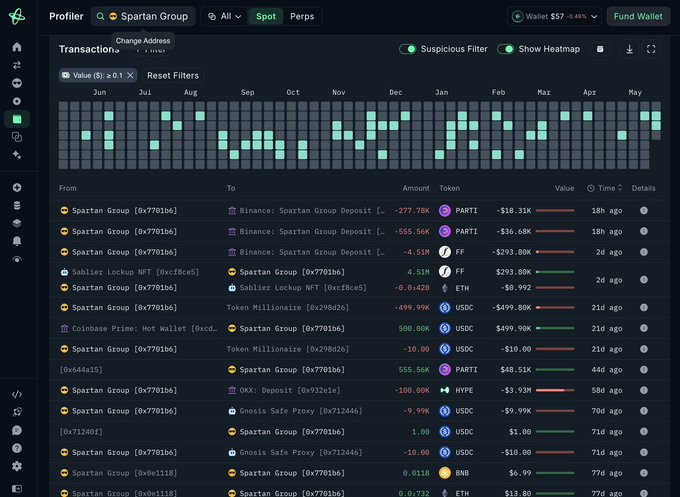Open the help question mark icon
The image size is (680, 497).
[x=17, y=448]
